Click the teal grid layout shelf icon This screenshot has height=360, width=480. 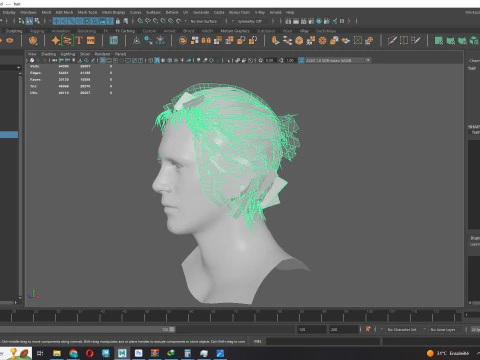(x=114, y=41)
